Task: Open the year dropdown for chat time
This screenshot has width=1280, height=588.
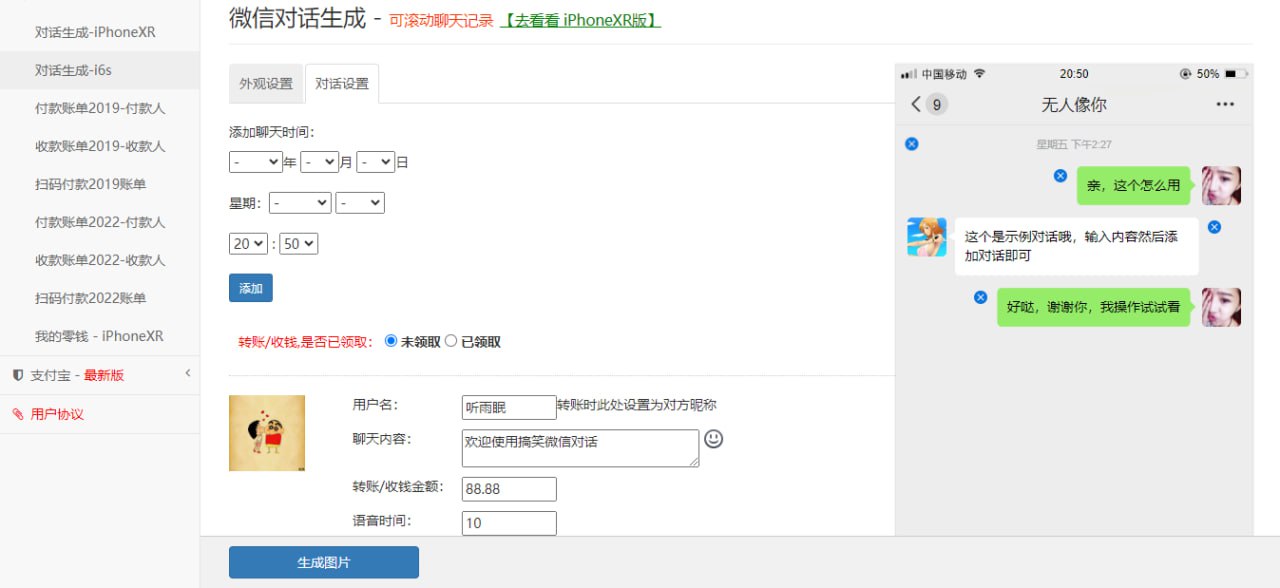Action: pos(255,162)
